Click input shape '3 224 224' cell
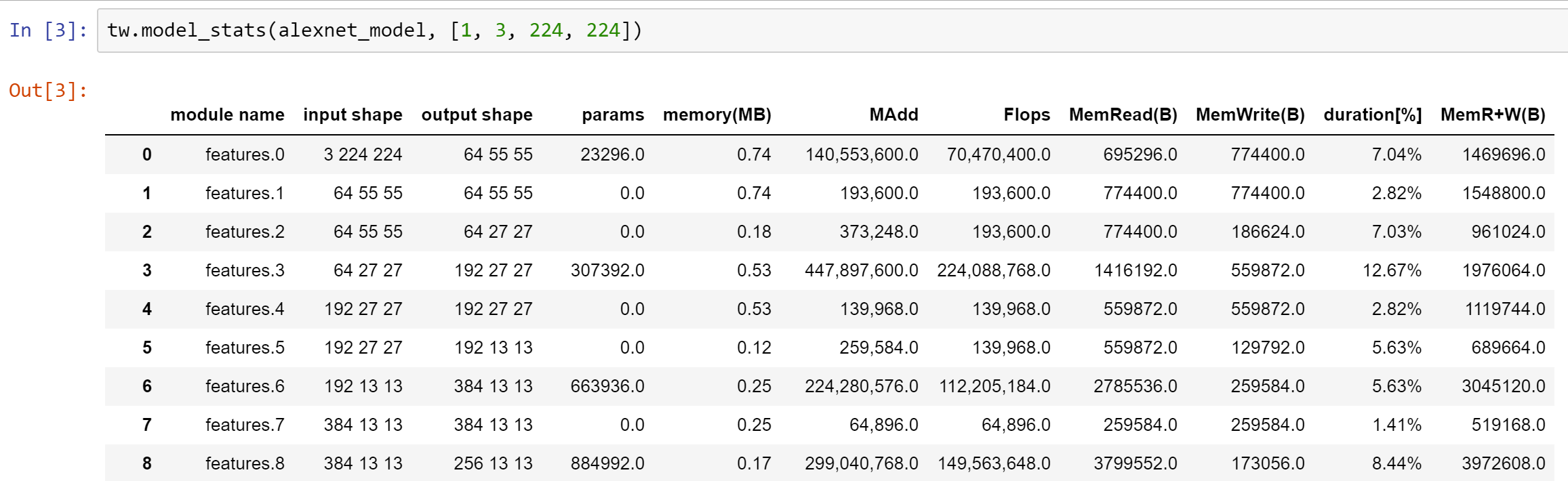Screen dimensions: 1568x481 [x=363, y=154]
